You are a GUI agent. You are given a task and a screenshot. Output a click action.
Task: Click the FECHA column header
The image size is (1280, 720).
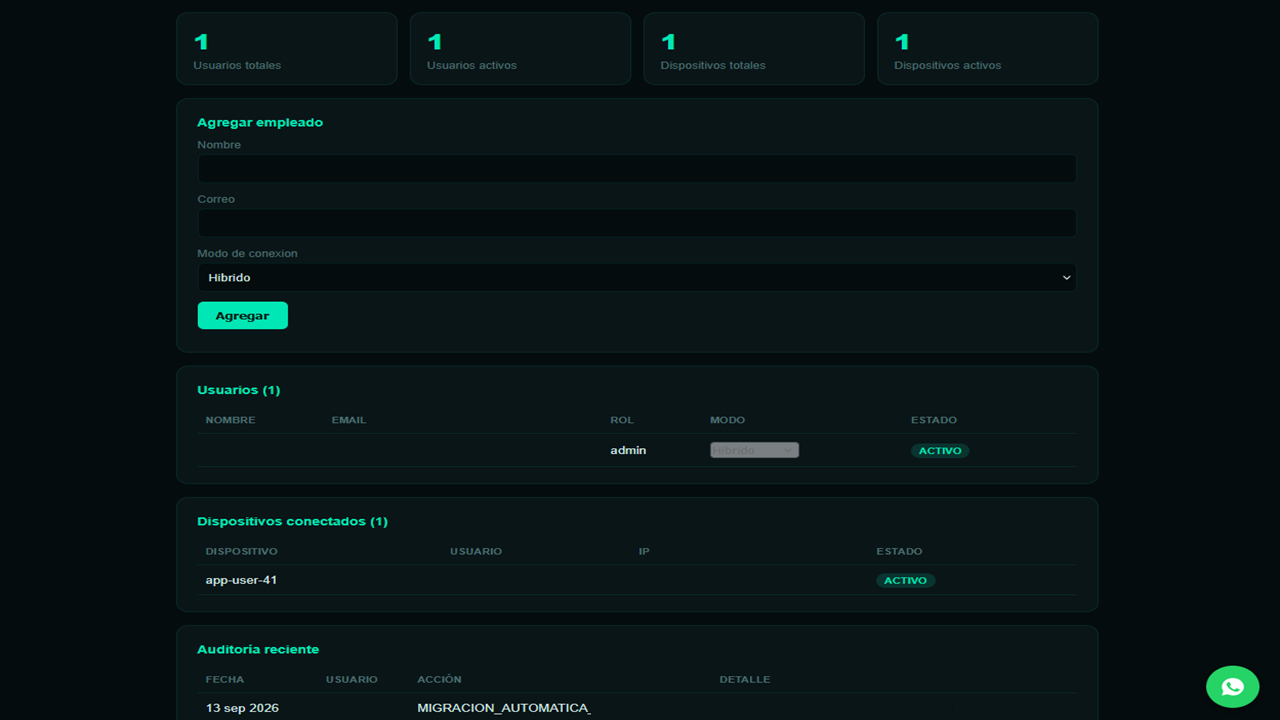tap(225, 679)
